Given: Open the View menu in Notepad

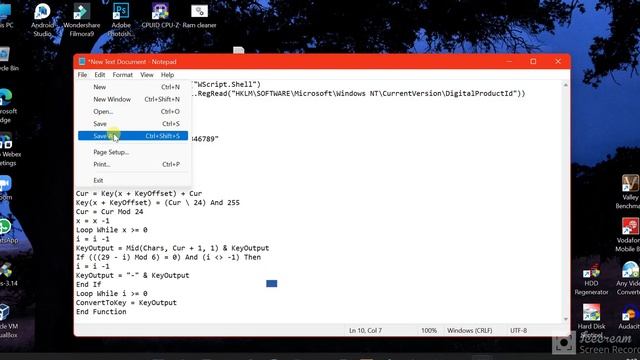Looking at the screenshot, I should pos(147,75).
